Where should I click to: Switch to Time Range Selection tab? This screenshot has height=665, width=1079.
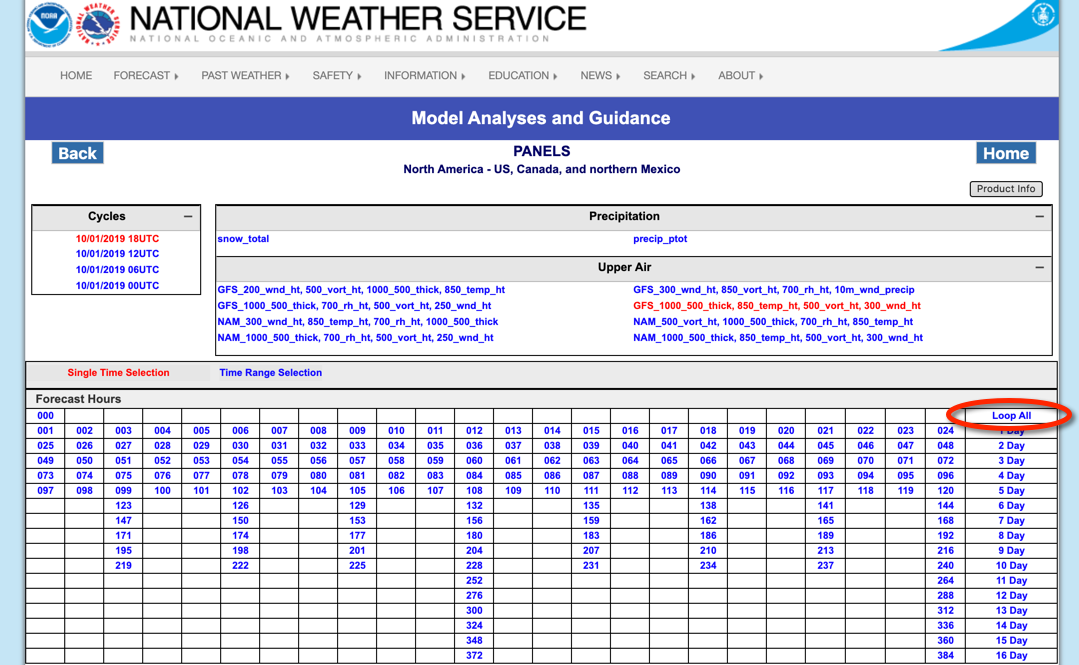click(x=270, y=372)
